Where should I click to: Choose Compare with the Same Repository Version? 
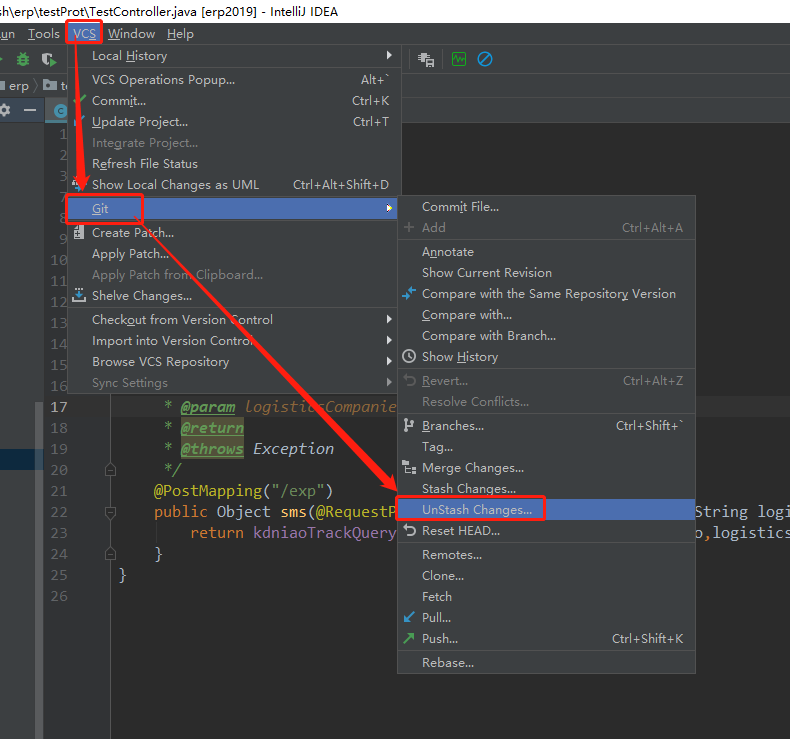tap(547, 294)
